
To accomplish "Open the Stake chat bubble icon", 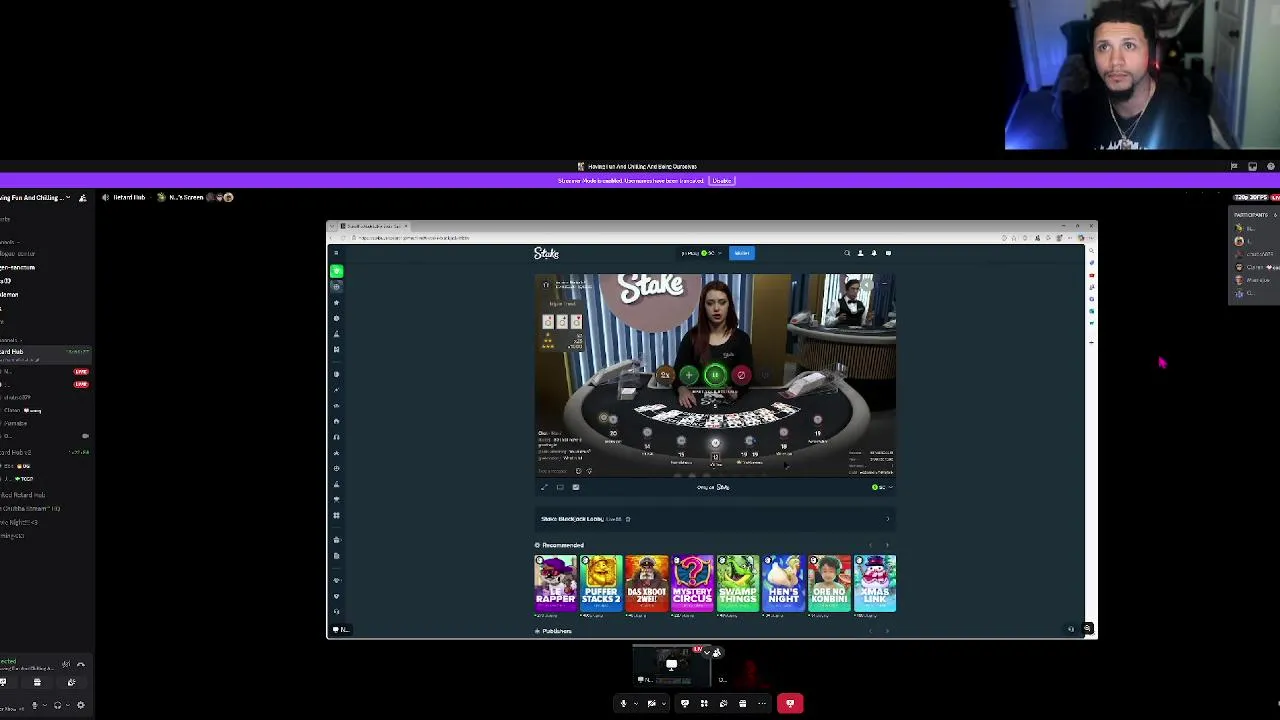I will pyautogui.click(x=888, y=253).
